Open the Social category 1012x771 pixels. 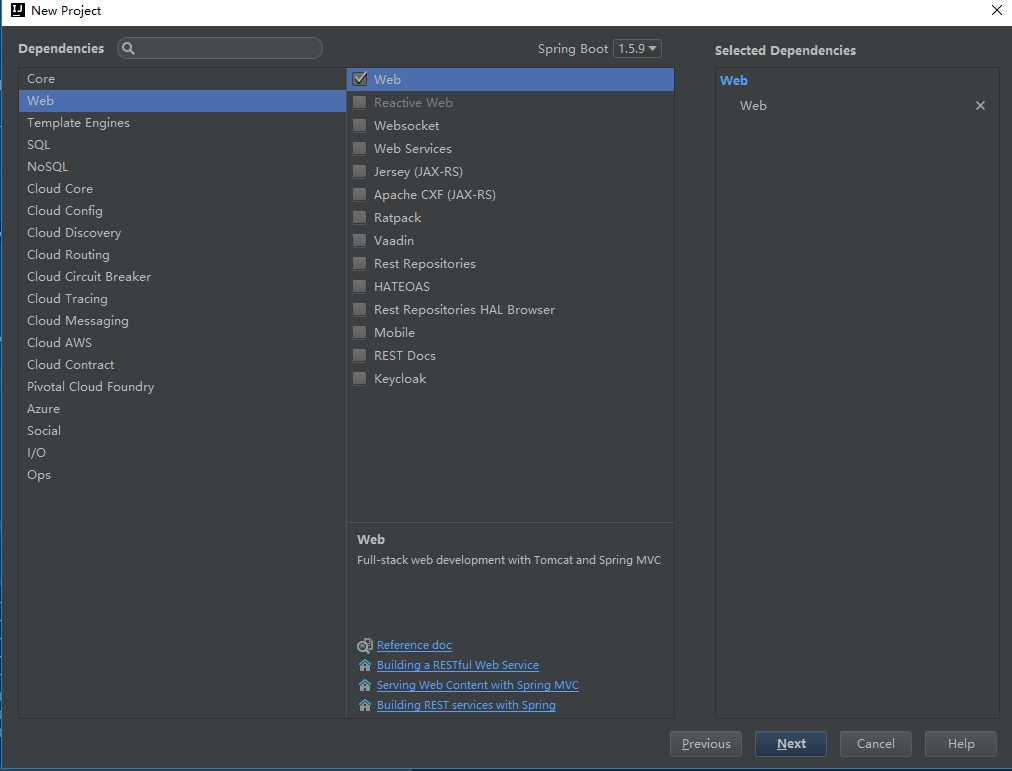(x=182, y=430)
